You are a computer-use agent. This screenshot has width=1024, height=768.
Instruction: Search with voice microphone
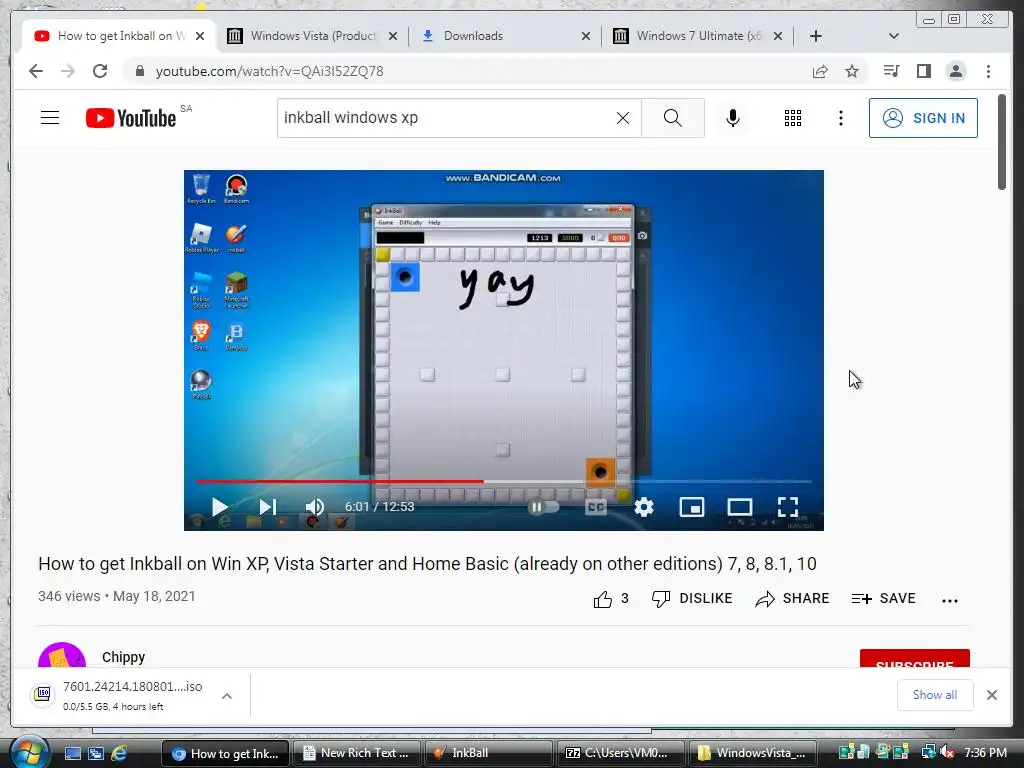click(733, 118)
